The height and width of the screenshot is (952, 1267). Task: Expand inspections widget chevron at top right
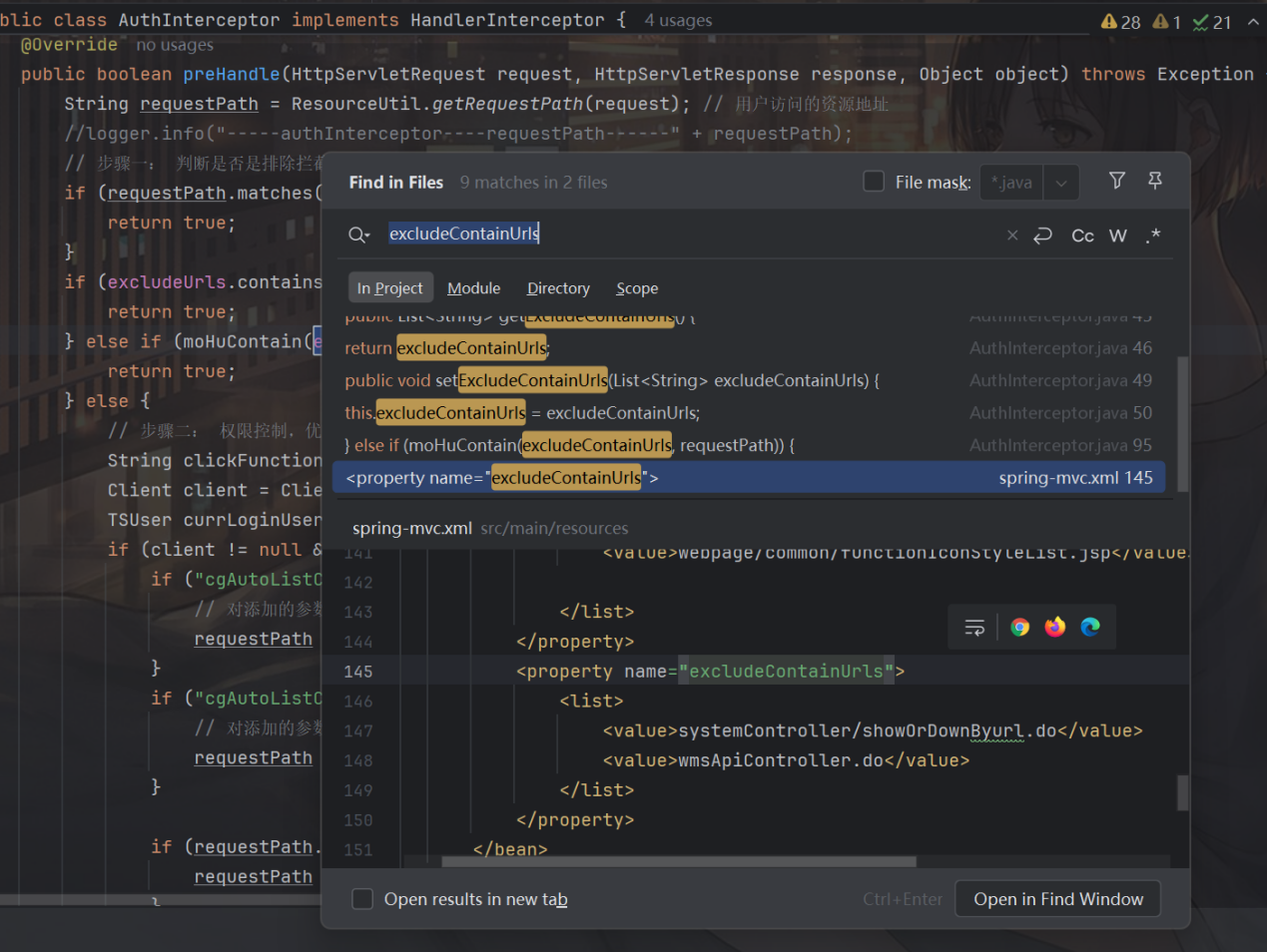[1253, 21]
